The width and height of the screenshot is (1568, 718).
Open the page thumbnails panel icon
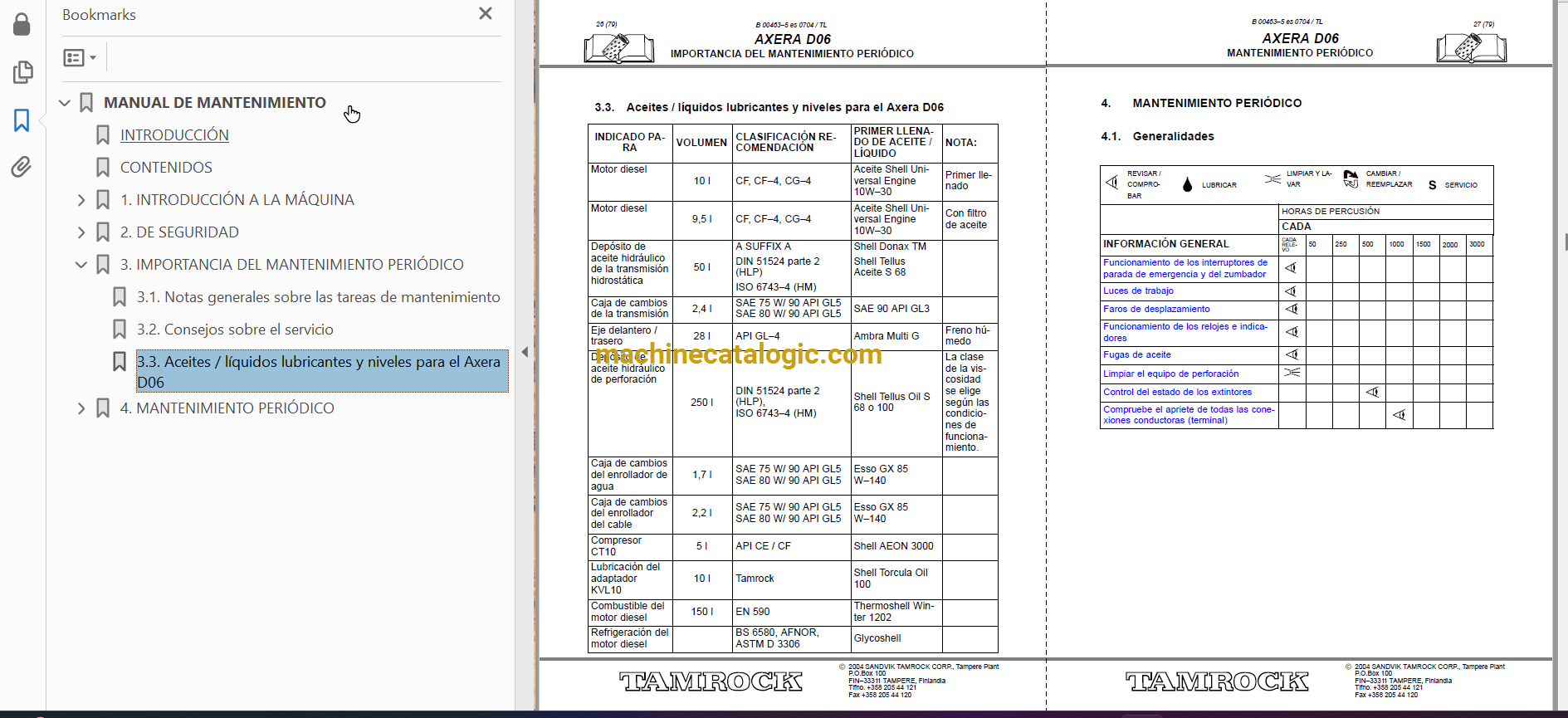point(22,72)
